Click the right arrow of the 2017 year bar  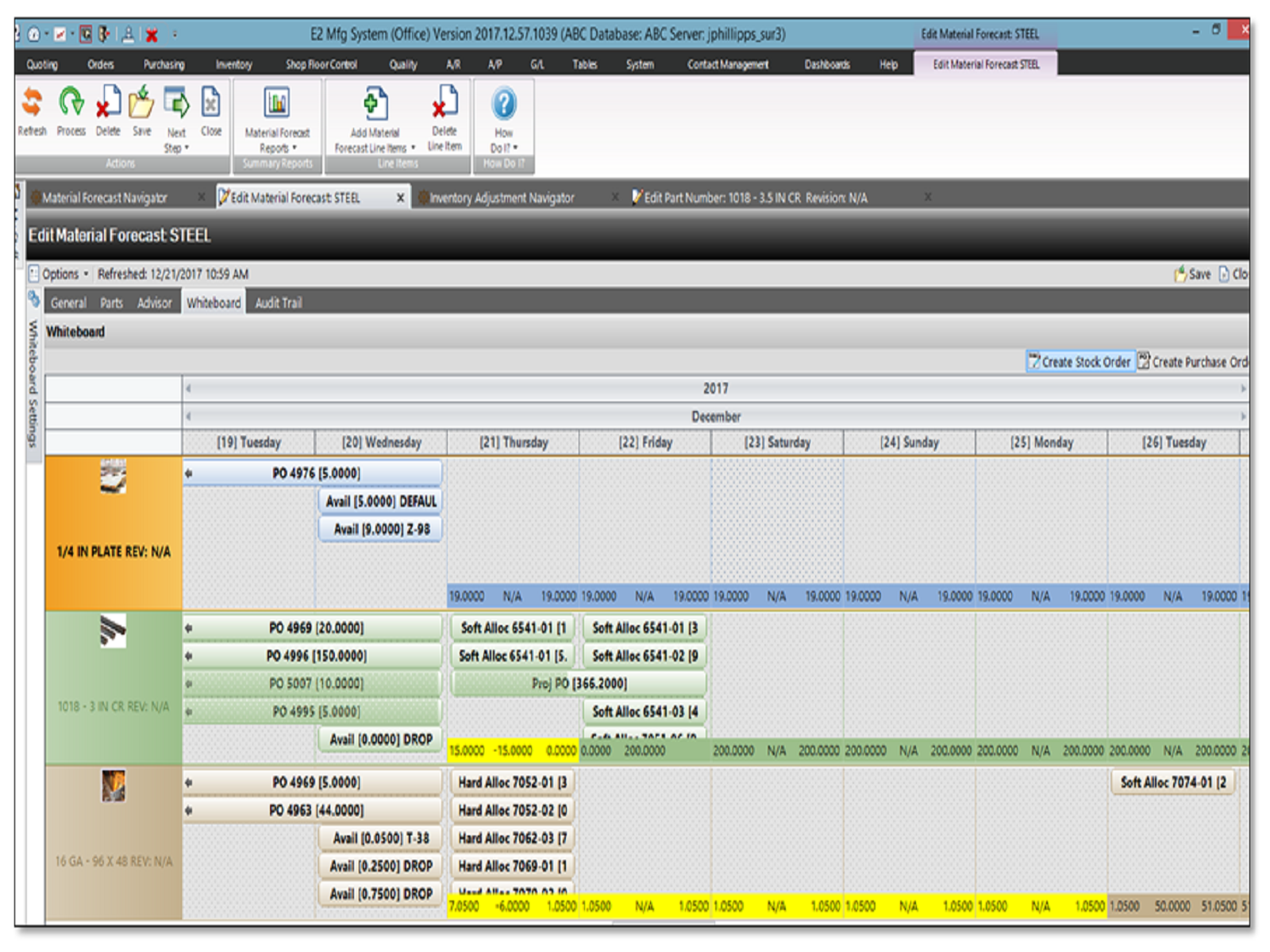click(1243, 389)
